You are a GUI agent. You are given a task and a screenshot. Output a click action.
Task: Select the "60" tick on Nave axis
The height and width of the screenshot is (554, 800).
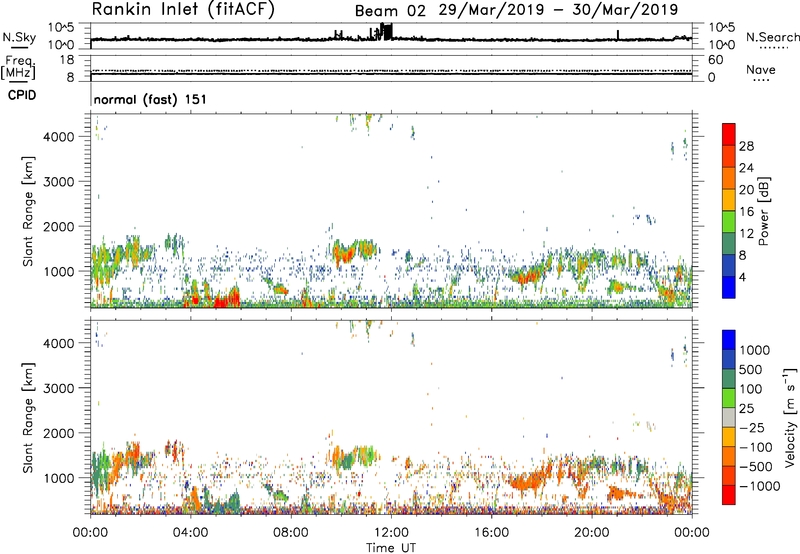(x=715, y=60)
